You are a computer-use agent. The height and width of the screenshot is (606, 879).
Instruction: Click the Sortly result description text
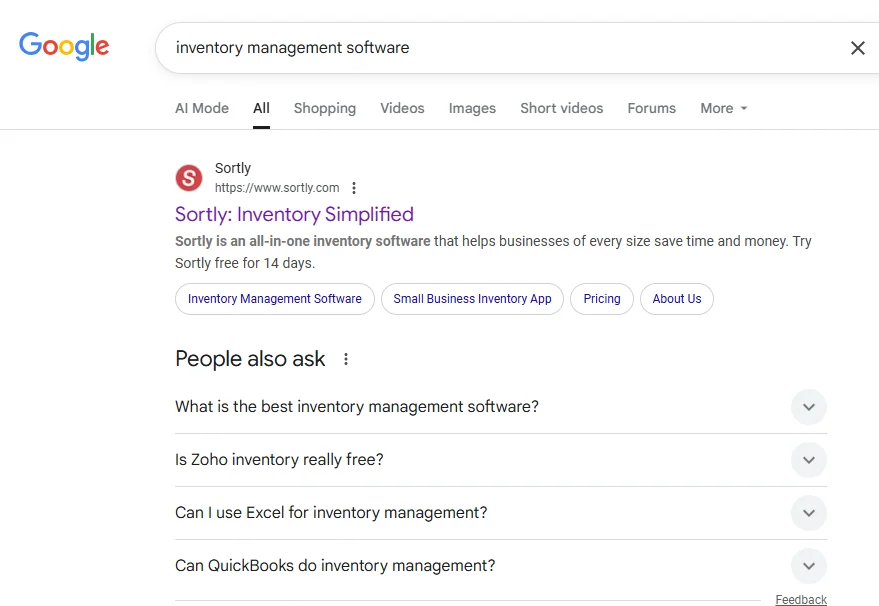tap(493, 252)
